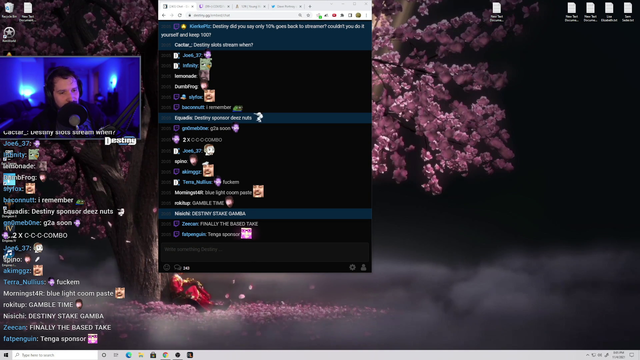Open Windows notification center
The width and height of the screenshot is (640, 360).
[x=632, y=355]
